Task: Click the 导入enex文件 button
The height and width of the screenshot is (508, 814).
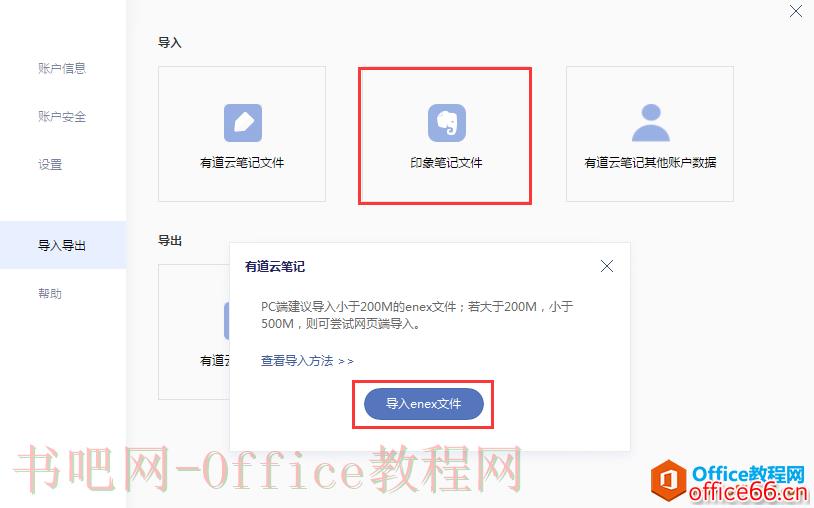Action: [424, 404]
